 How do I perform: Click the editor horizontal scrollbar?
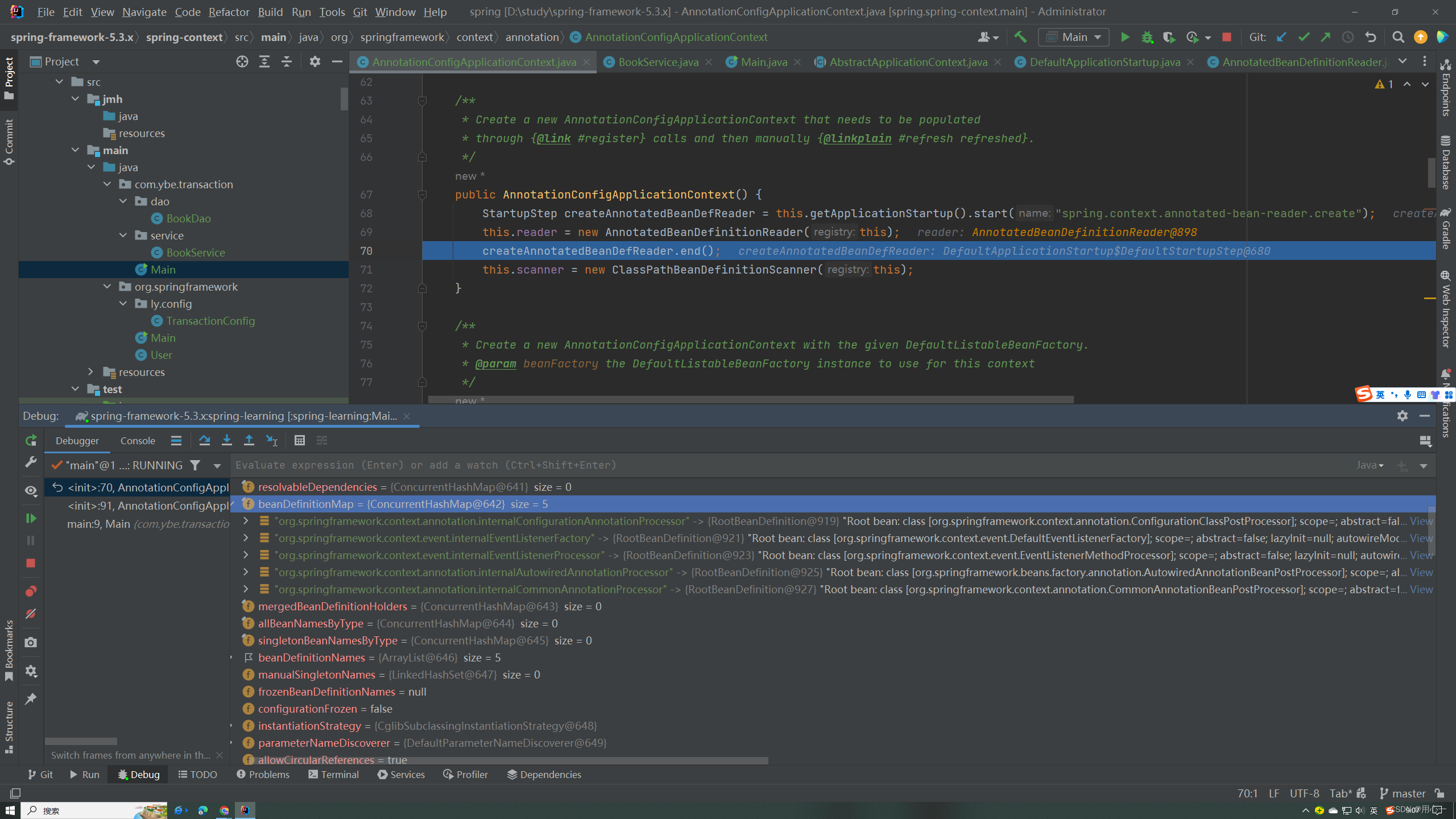pos(751,400)
